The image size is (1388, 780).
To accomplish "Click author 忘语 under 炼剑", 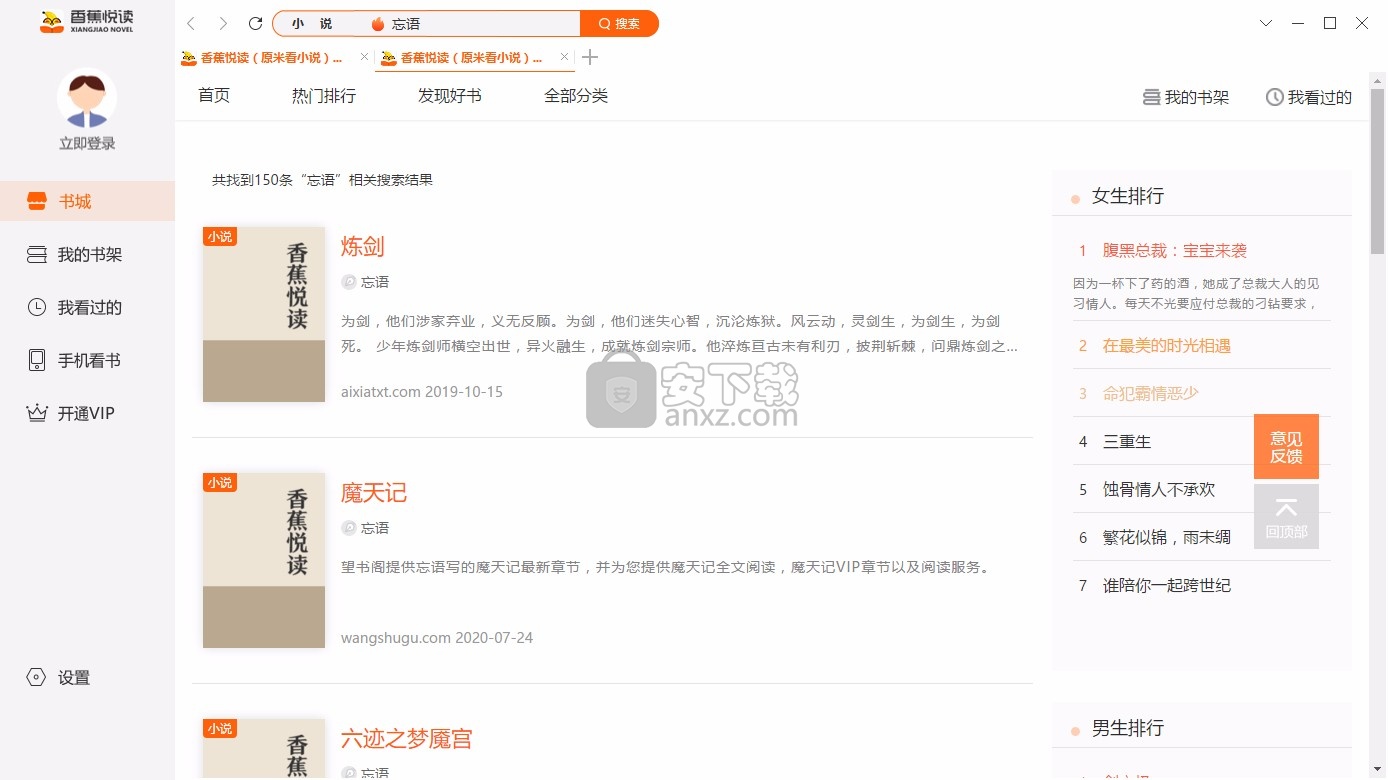I will pyautogui.click(x=375, y=282).
